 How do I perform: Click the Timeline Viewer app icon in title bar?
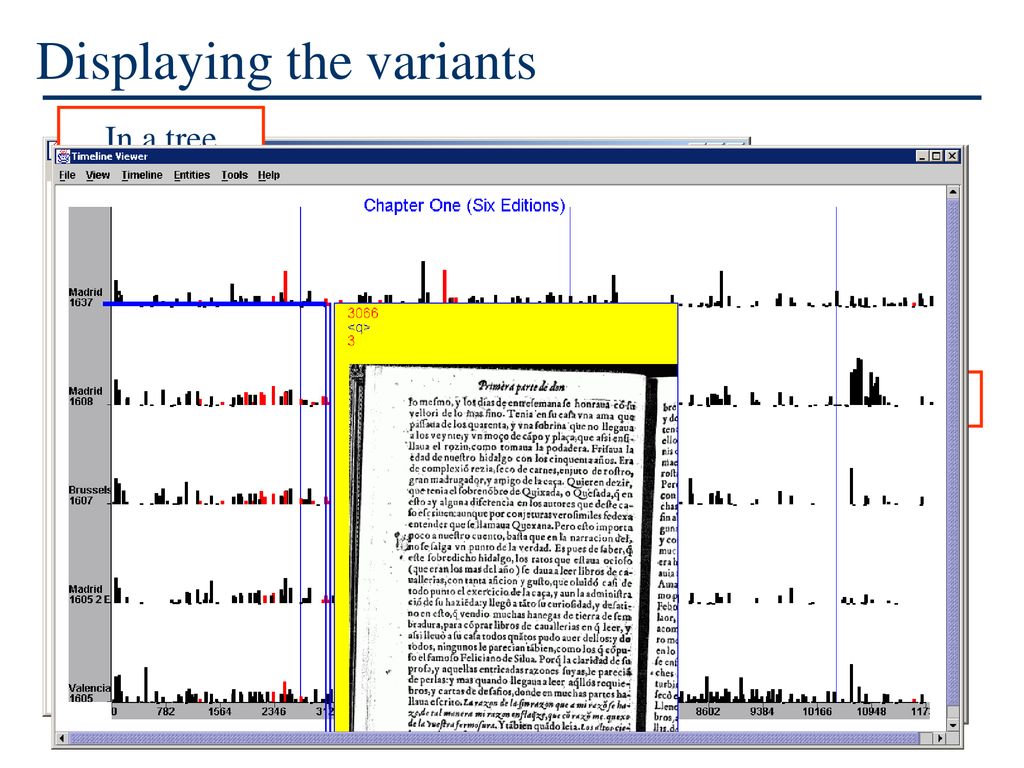63,156
